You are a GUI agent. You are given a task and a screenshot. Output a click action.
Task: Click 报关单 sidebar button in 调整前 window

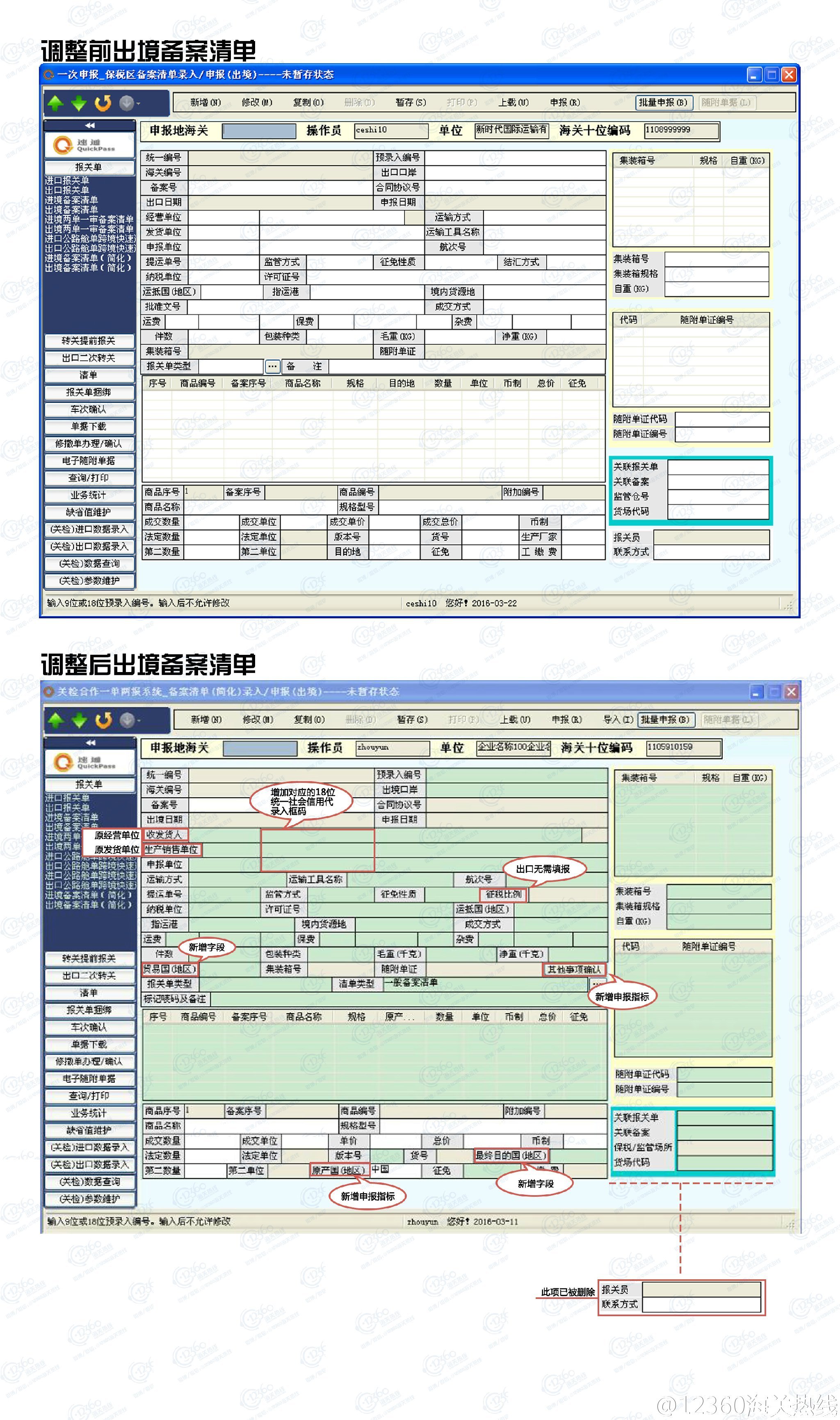(89, 167)
